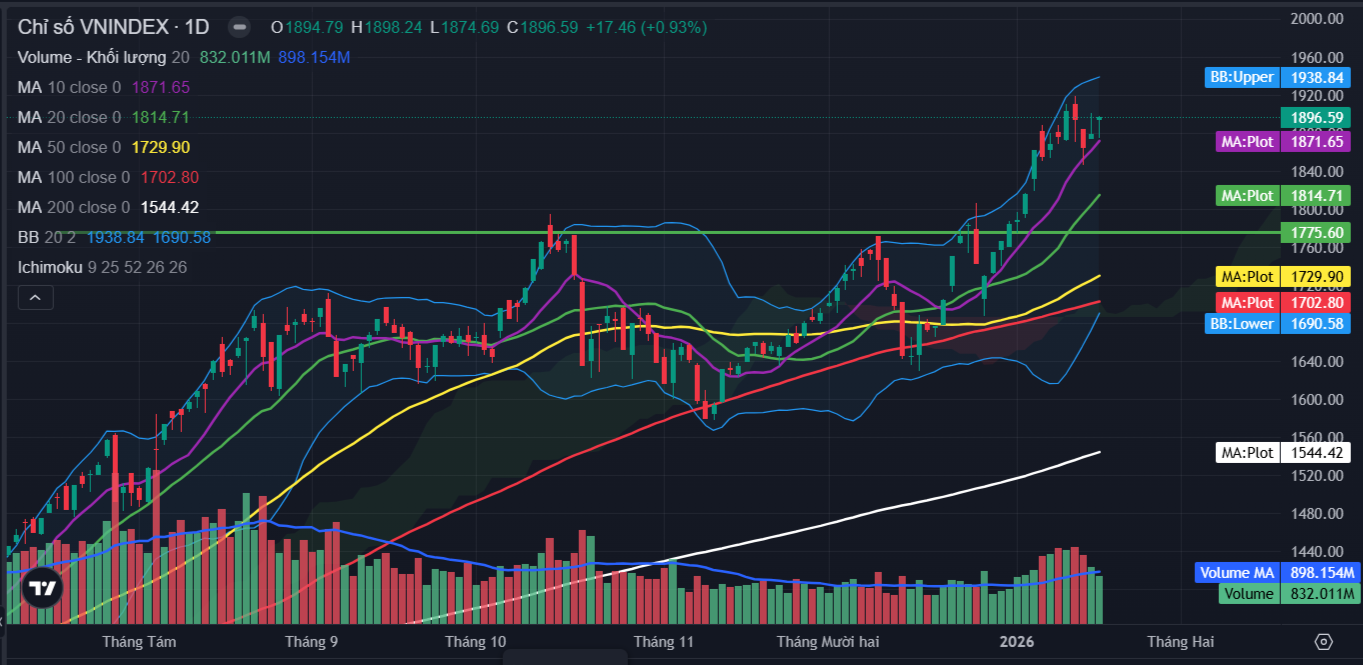Click the Tháng 11 time axis label

tap(663, 642)
